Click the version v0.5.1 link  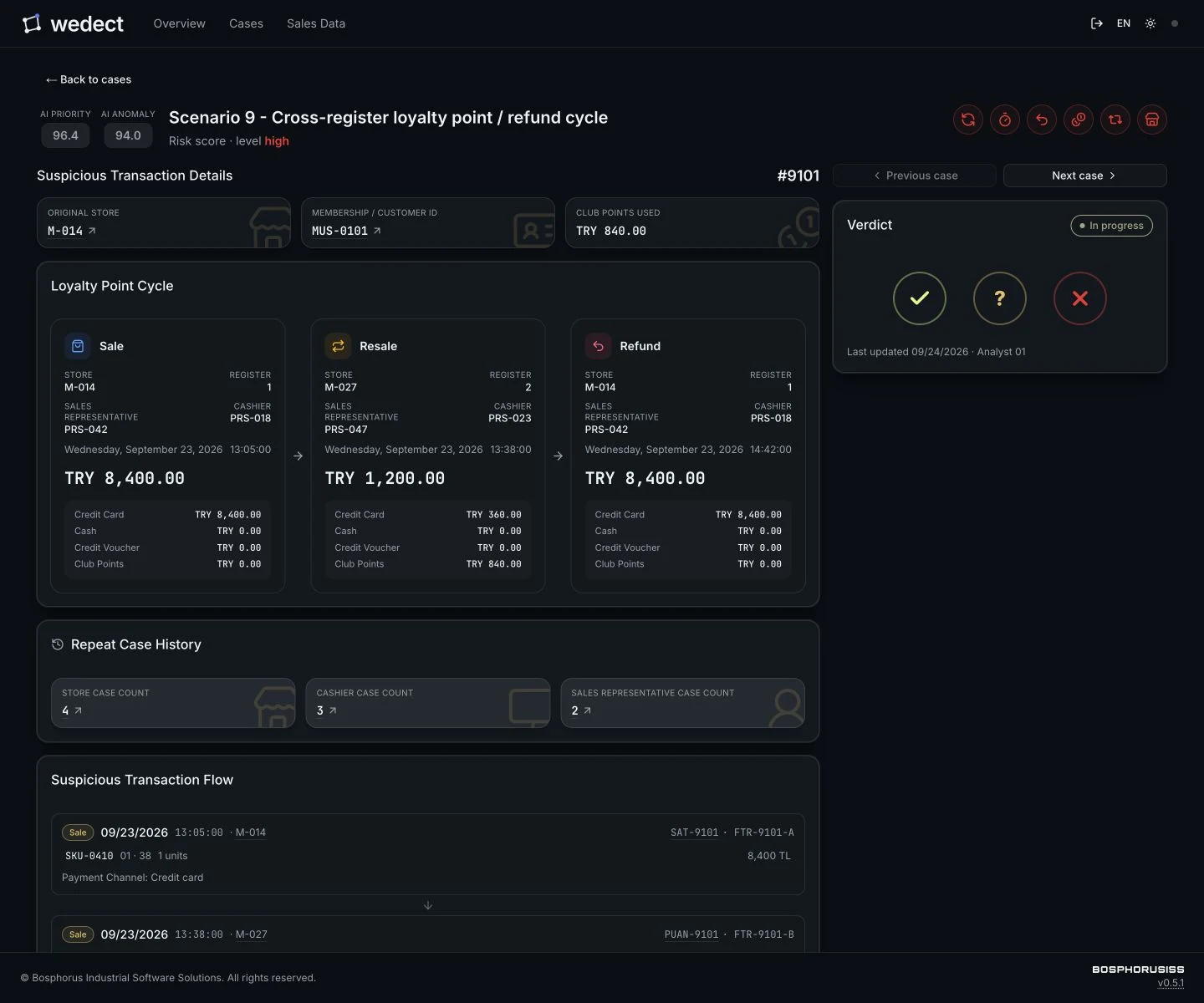pos(1171,983)
